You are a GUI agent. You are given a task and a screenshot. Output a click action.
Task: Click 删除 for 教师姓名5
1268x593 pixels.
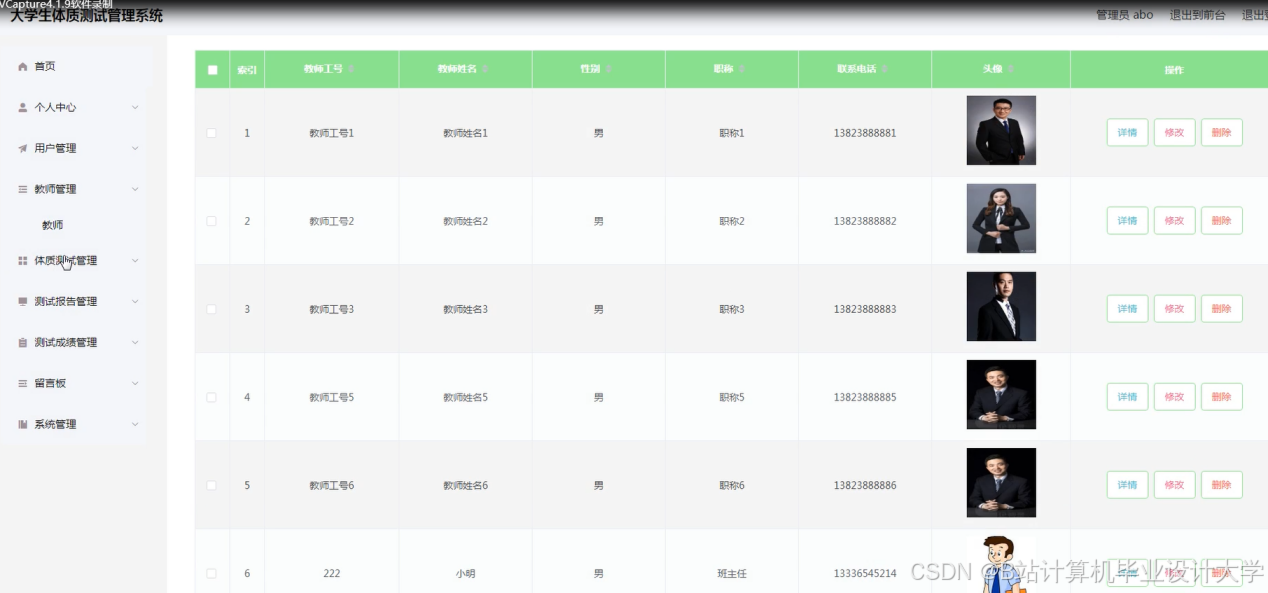(x=1221, y=397)
